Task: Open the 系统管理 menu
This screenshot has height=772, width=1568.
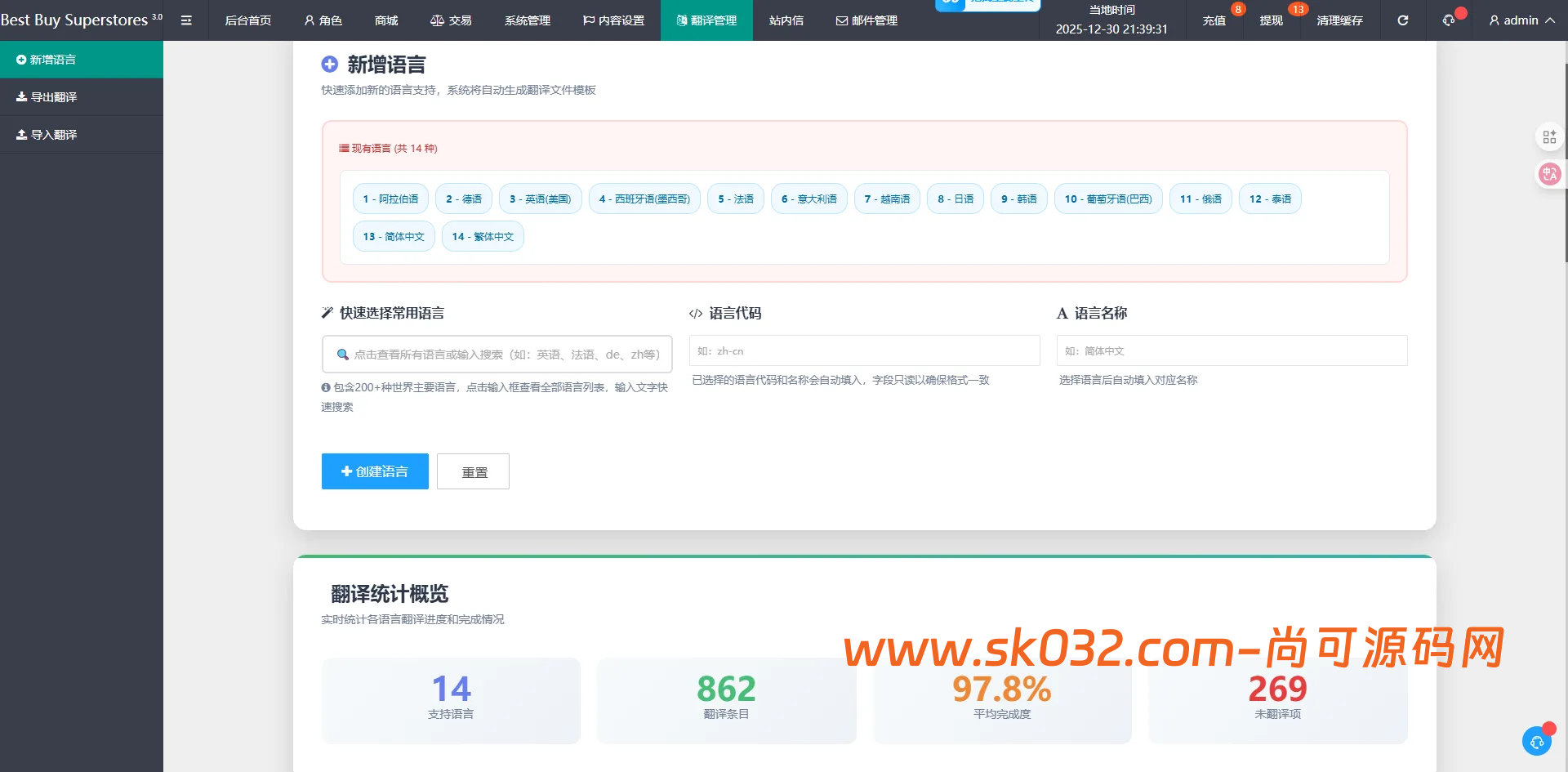Action: tap(527, 20)
